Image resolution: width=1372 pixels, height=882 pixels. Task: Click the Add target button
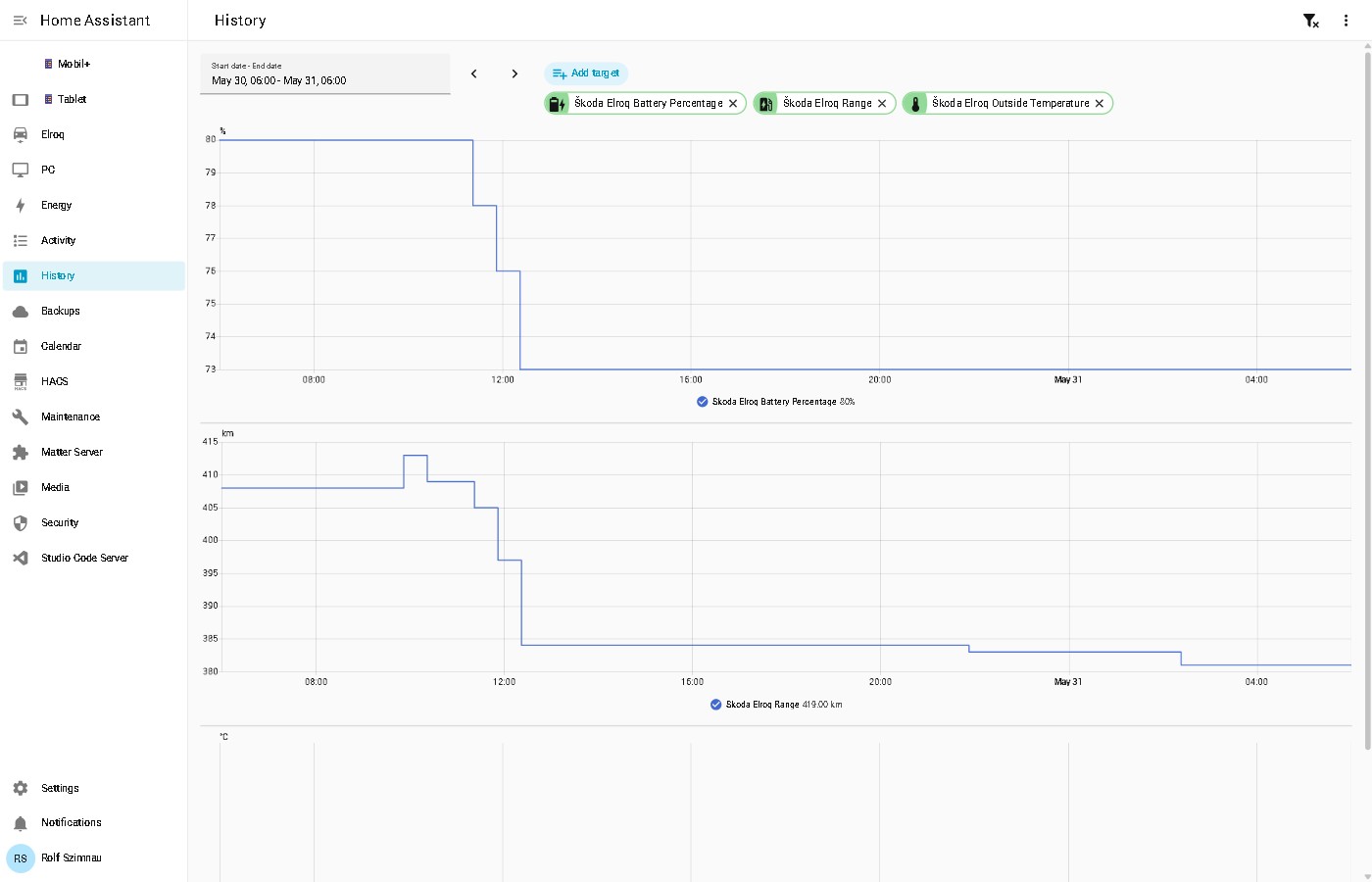(x=586, y=73)
